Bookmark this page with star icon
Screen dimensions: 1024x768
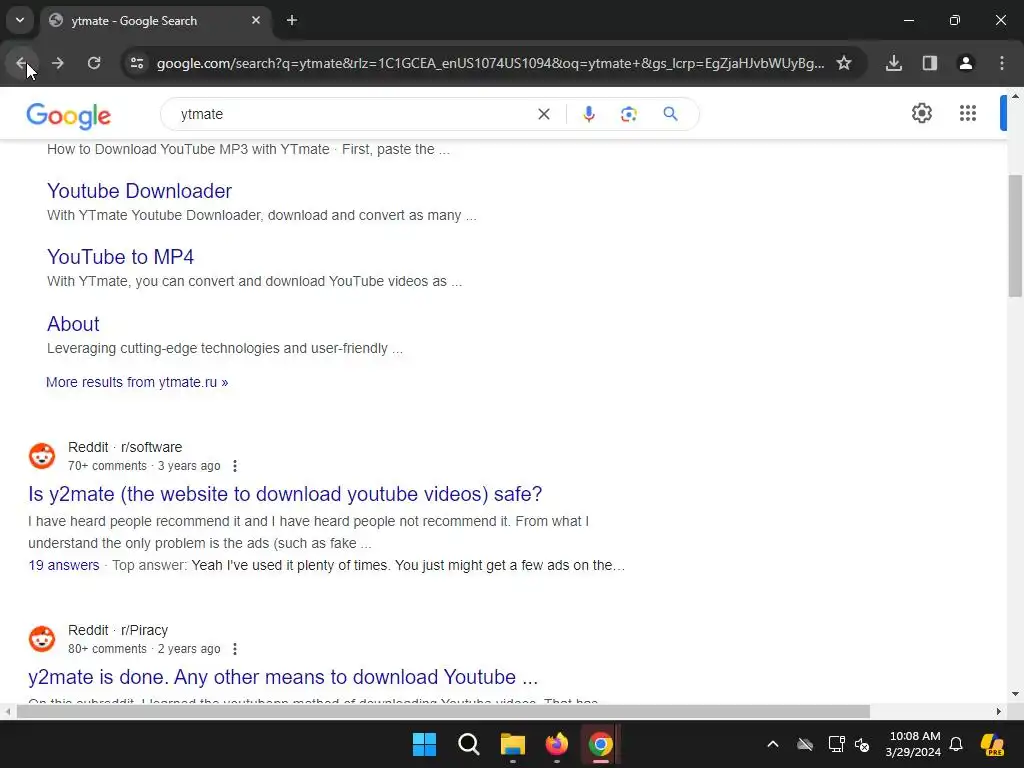pos(844,63)
